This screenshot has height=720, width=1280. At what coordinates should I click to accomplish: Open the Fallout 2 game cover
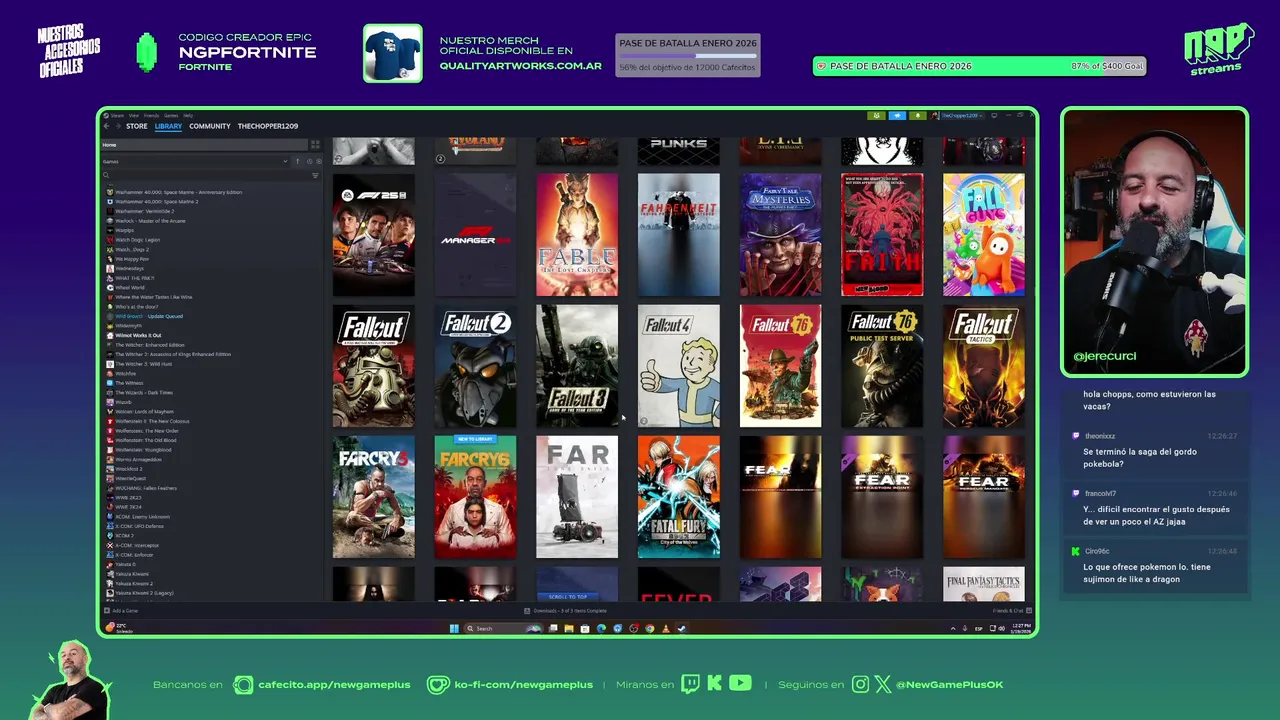click(x=476, y=366)
